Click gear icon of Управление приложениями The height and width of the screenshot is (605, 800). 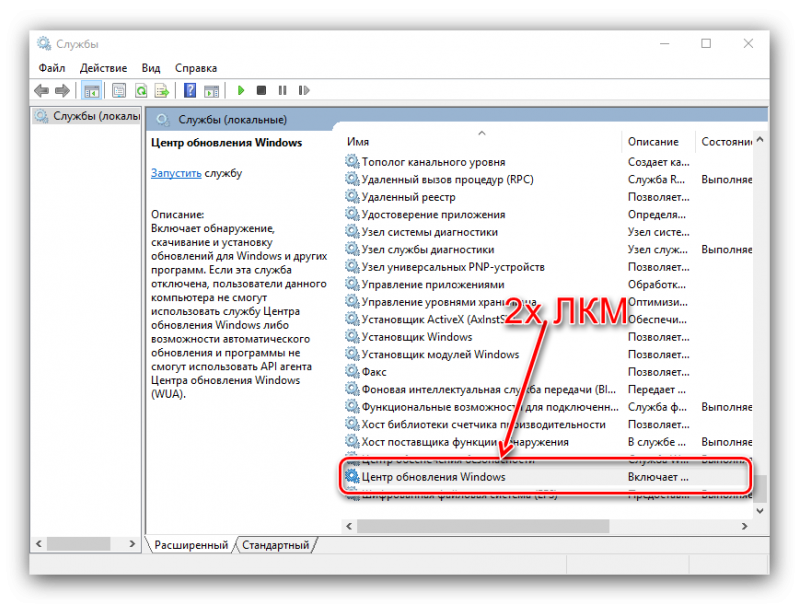[x=352, y=284]
